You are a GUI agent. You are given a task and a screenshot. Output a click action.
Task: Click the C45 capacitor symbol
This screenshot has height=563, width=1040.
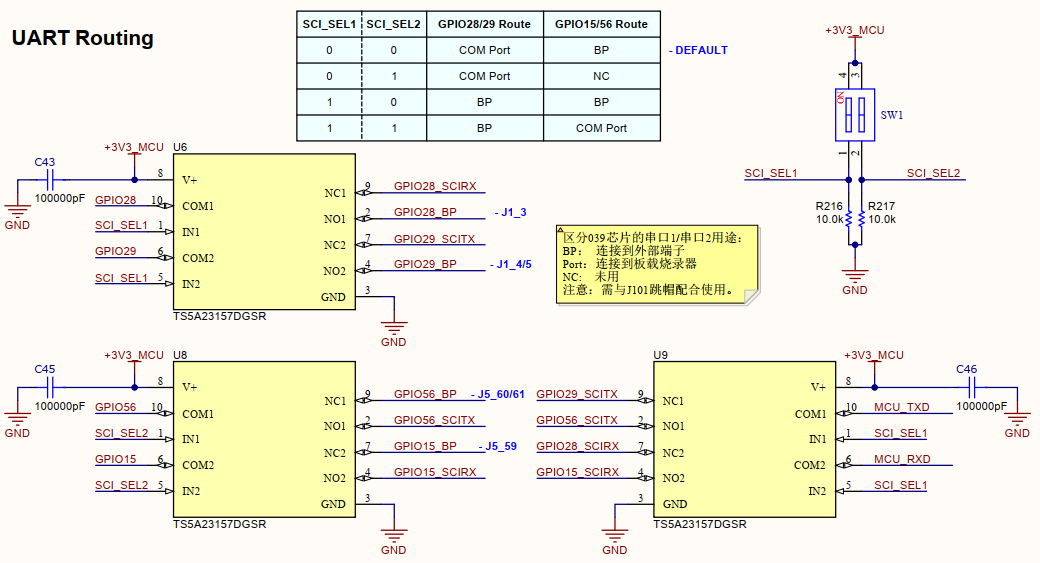[x=44, y=387]
